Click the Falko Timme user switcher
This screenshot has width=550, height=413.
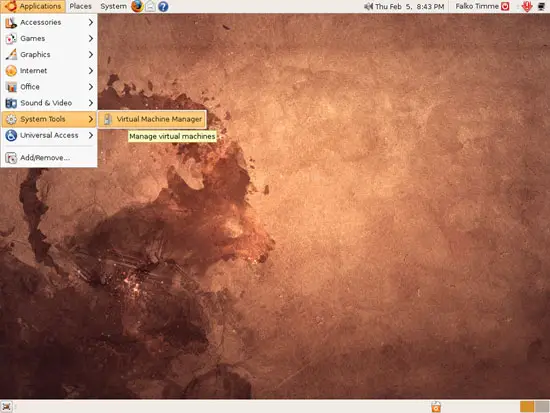pos(477,6)
